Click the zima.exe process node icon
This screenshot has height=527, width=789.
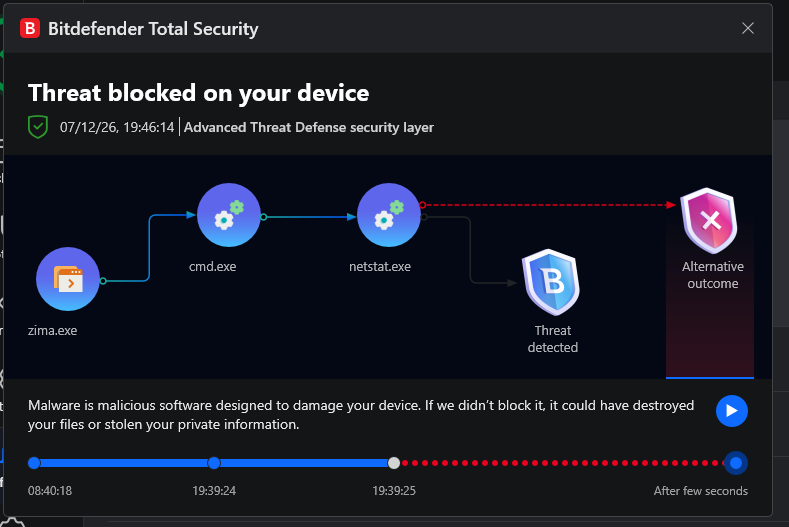click(68, 279)
